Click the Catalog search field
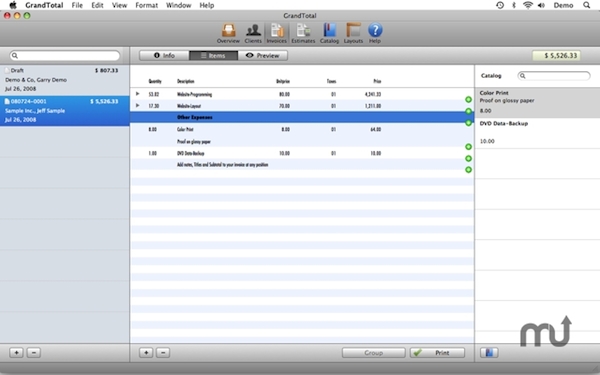600x375 pixels. point(554,76)
